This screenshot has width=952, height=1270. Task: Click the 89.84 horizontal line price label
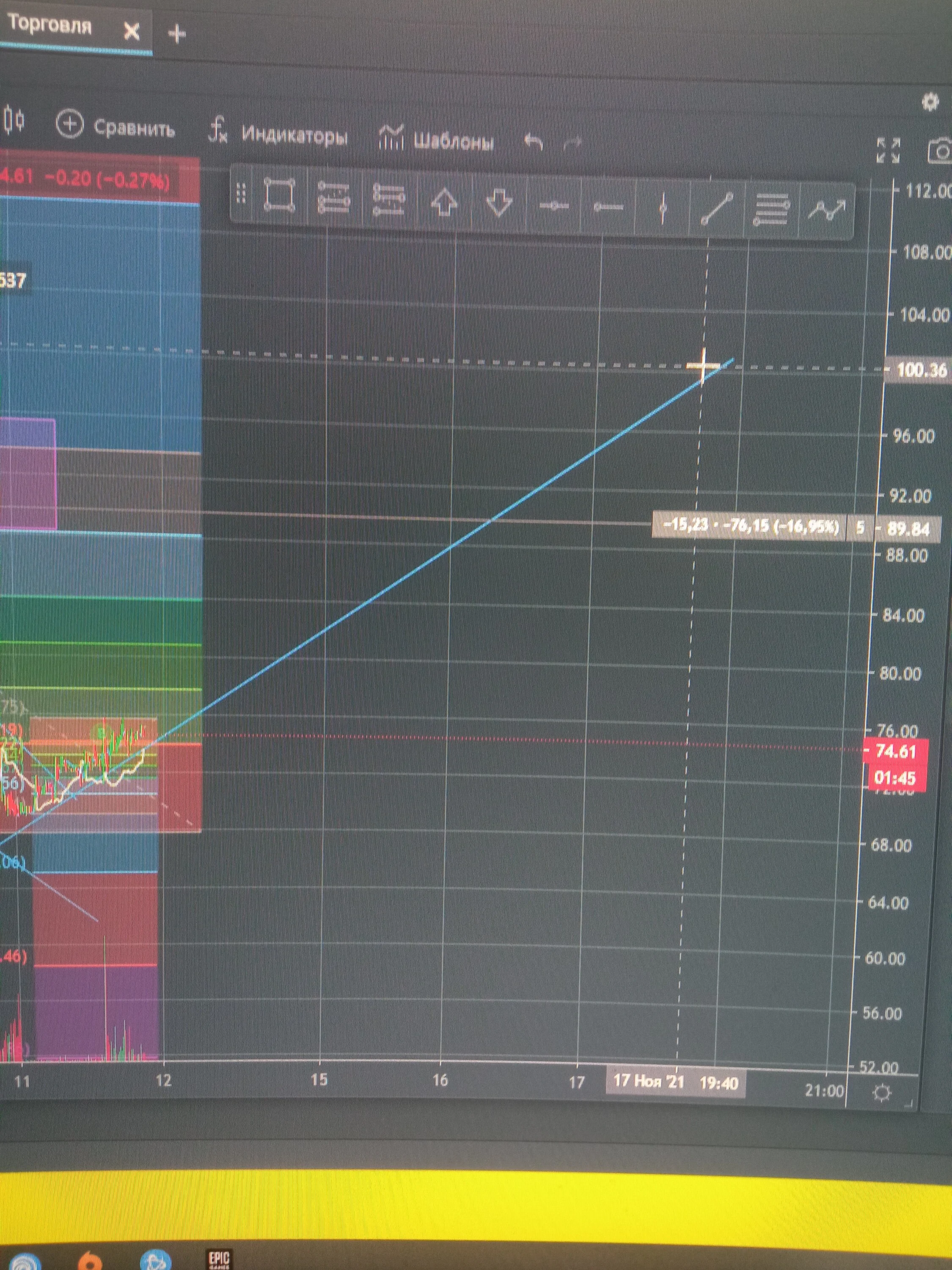(x=908, y=528)
